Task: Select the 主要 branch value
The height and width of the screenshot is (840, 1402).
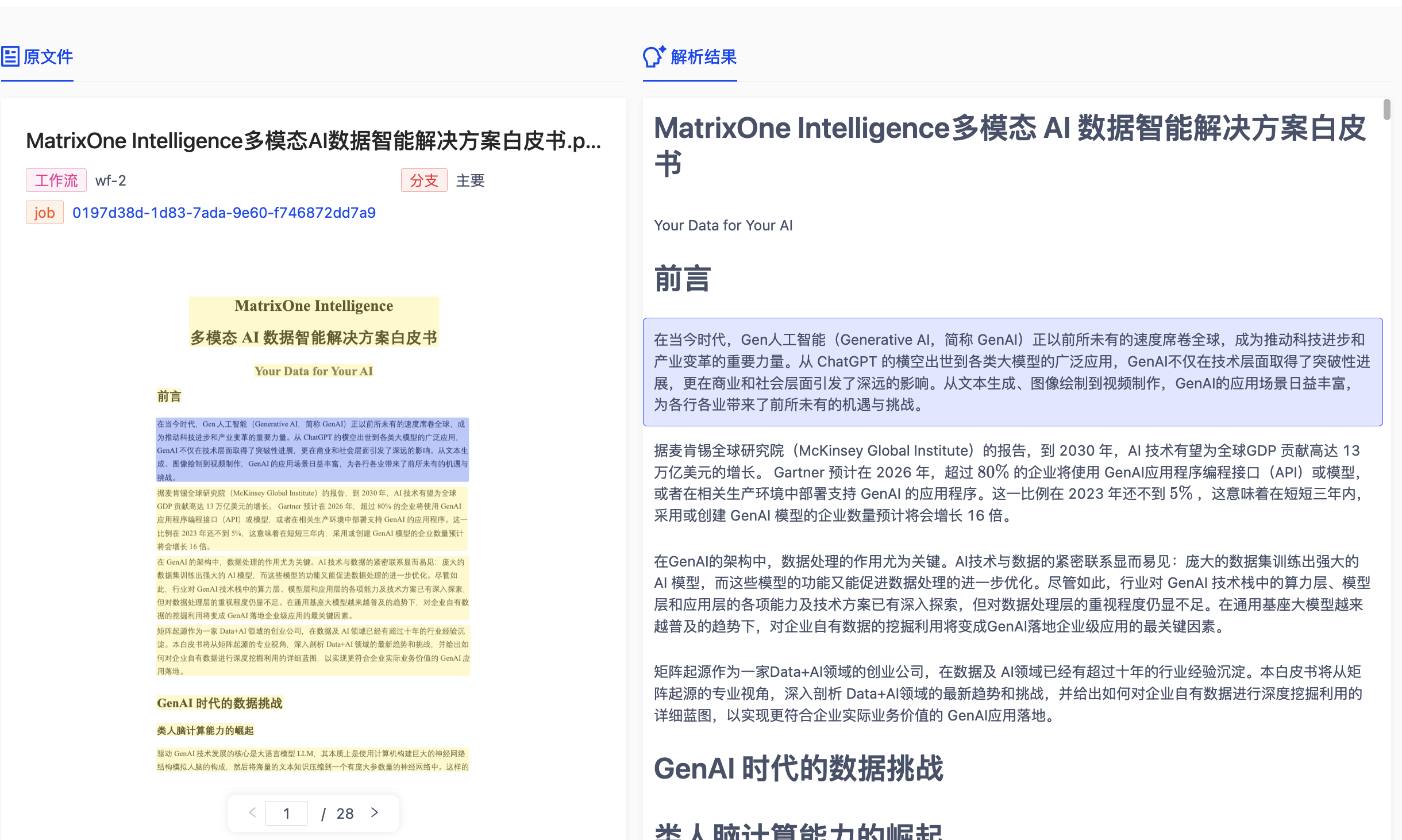Action: click(469, 180)
